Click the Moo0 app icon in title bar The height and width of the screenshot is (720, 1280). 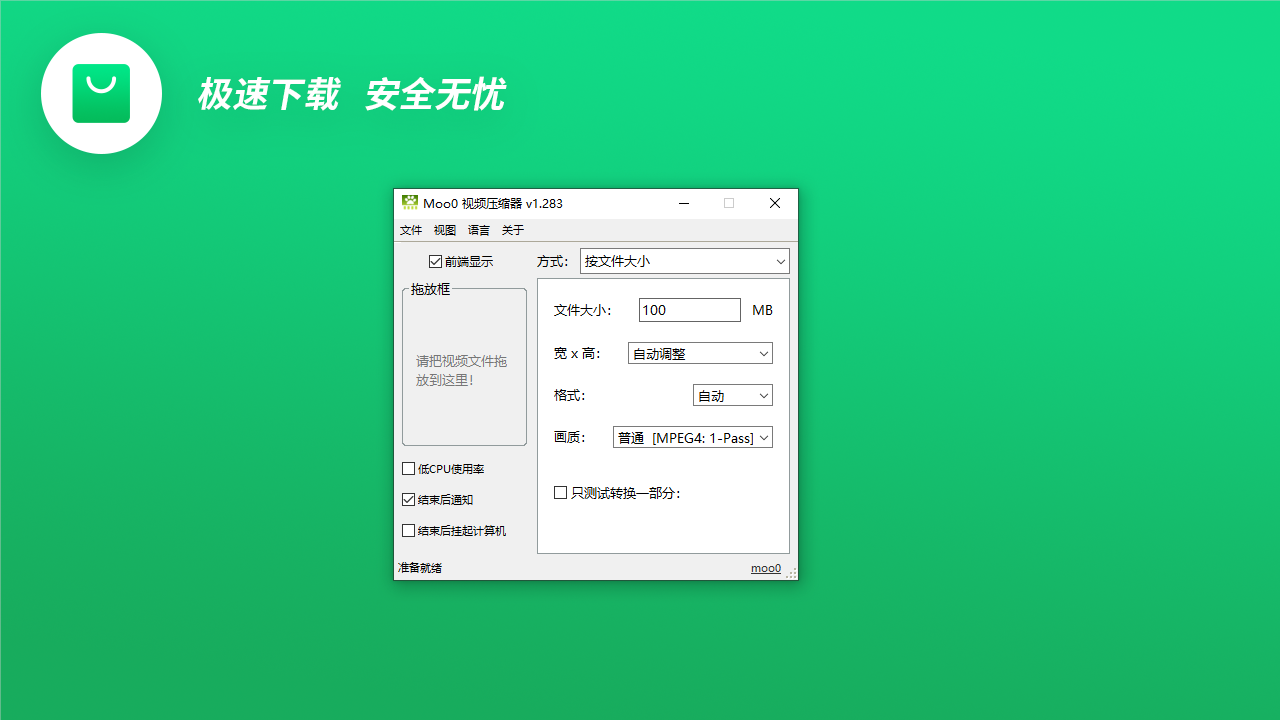pos(409,203)
